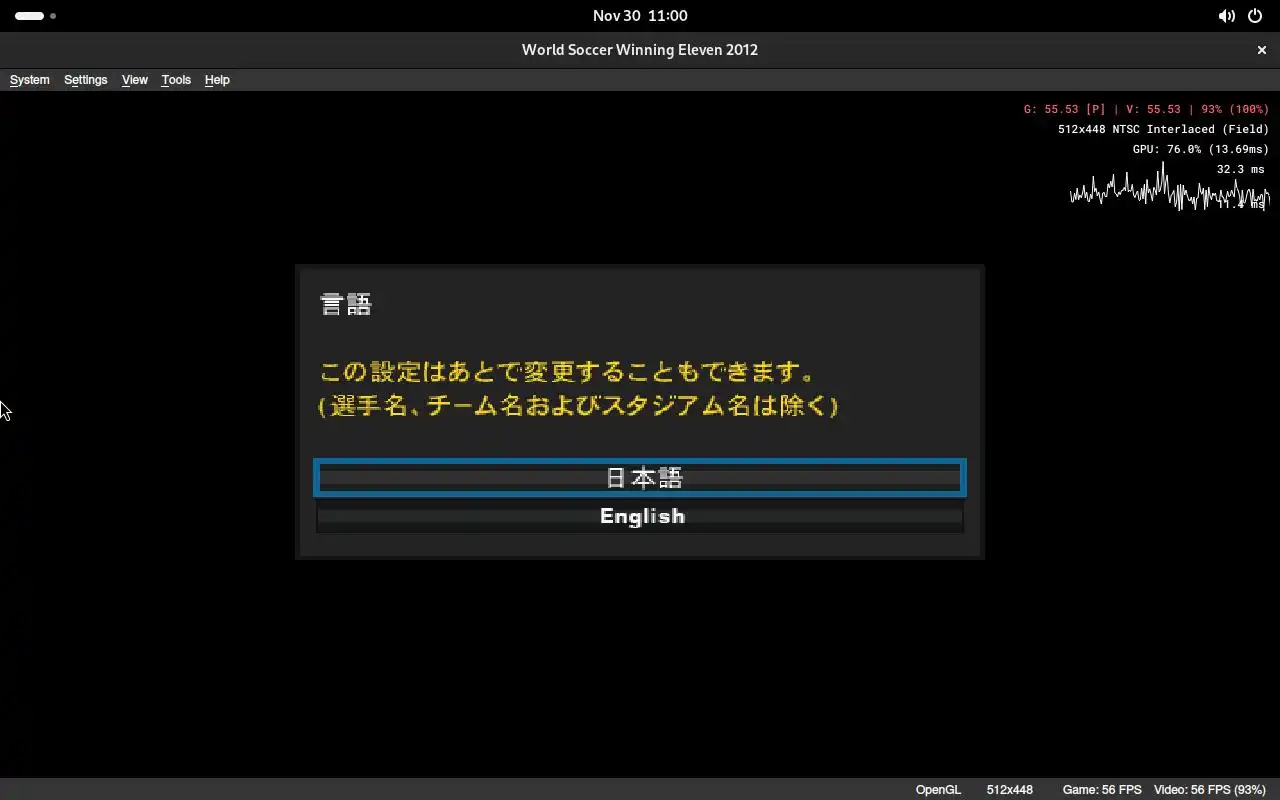Image resolution: width=1280 pixels, height=800 pixels.
Task: Open the View menu
Action: [134, 80]
